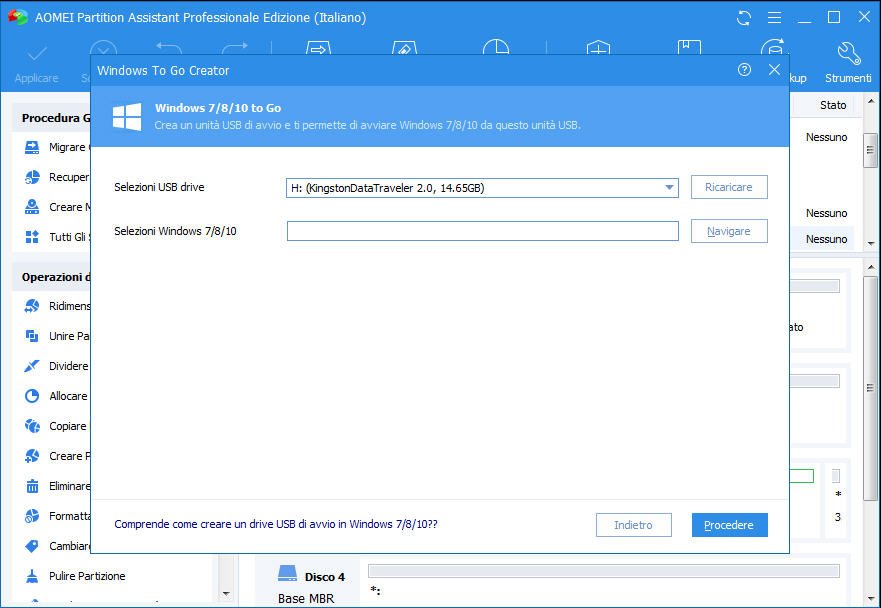Open the USB drive selection dropdown
The height and width of the screenshot is (608, 881).
click(669, 188)
